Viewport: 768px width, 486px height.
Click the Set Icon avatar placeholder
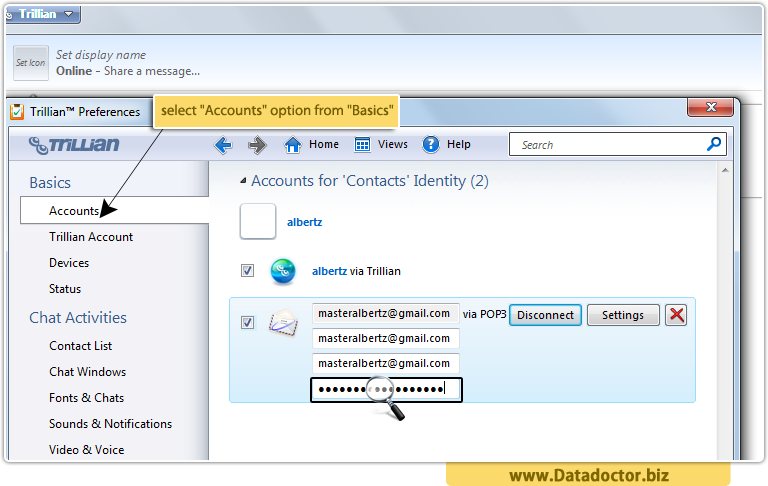pyautogui.click(x=30, y=63)
